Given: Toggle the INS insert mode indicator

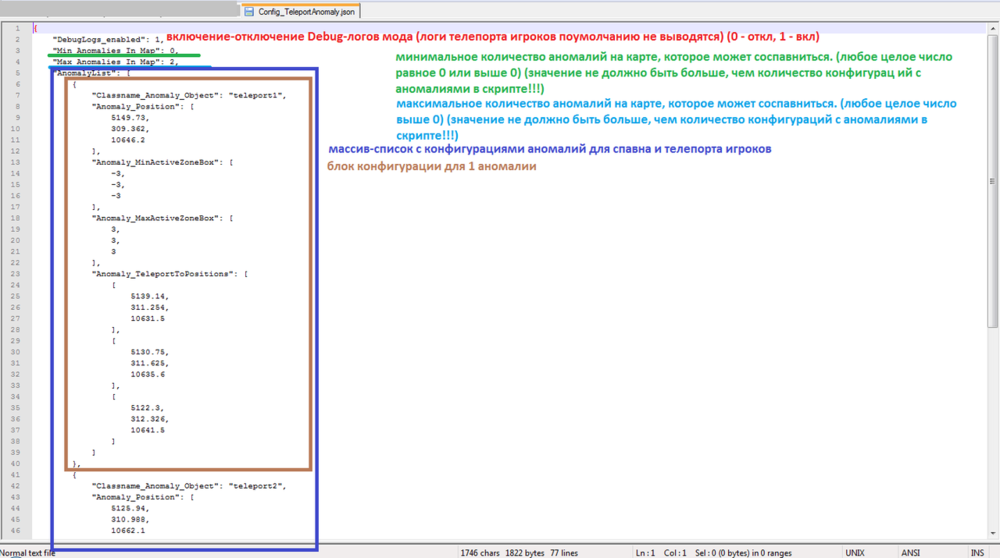Looking at the screenshot, I should tap(977, 553).
